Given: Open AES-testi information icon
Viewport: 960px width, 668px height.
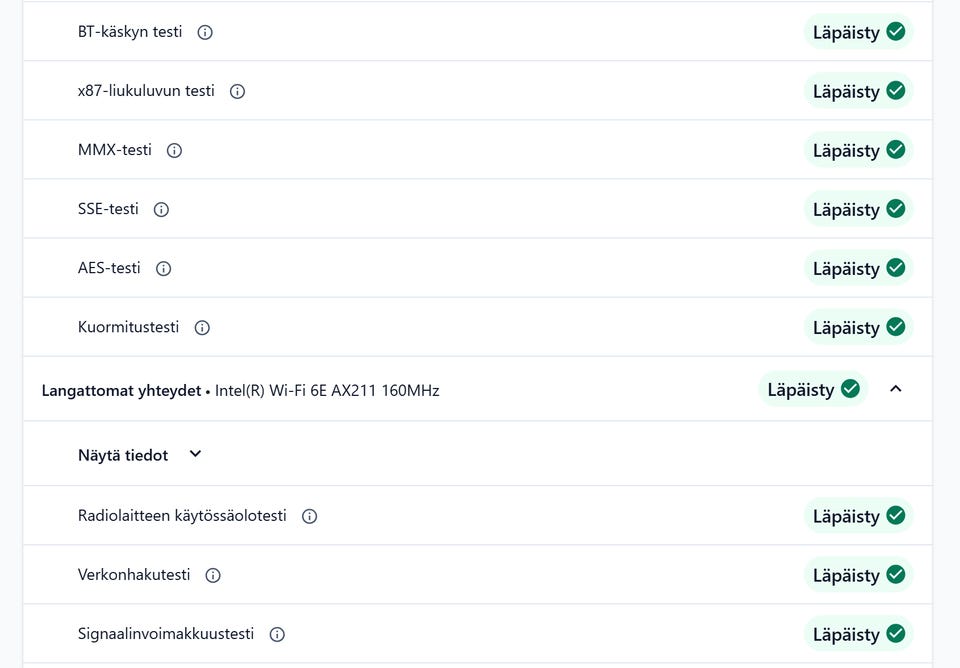Looking at the screenshot, I should tap(164, 268).
